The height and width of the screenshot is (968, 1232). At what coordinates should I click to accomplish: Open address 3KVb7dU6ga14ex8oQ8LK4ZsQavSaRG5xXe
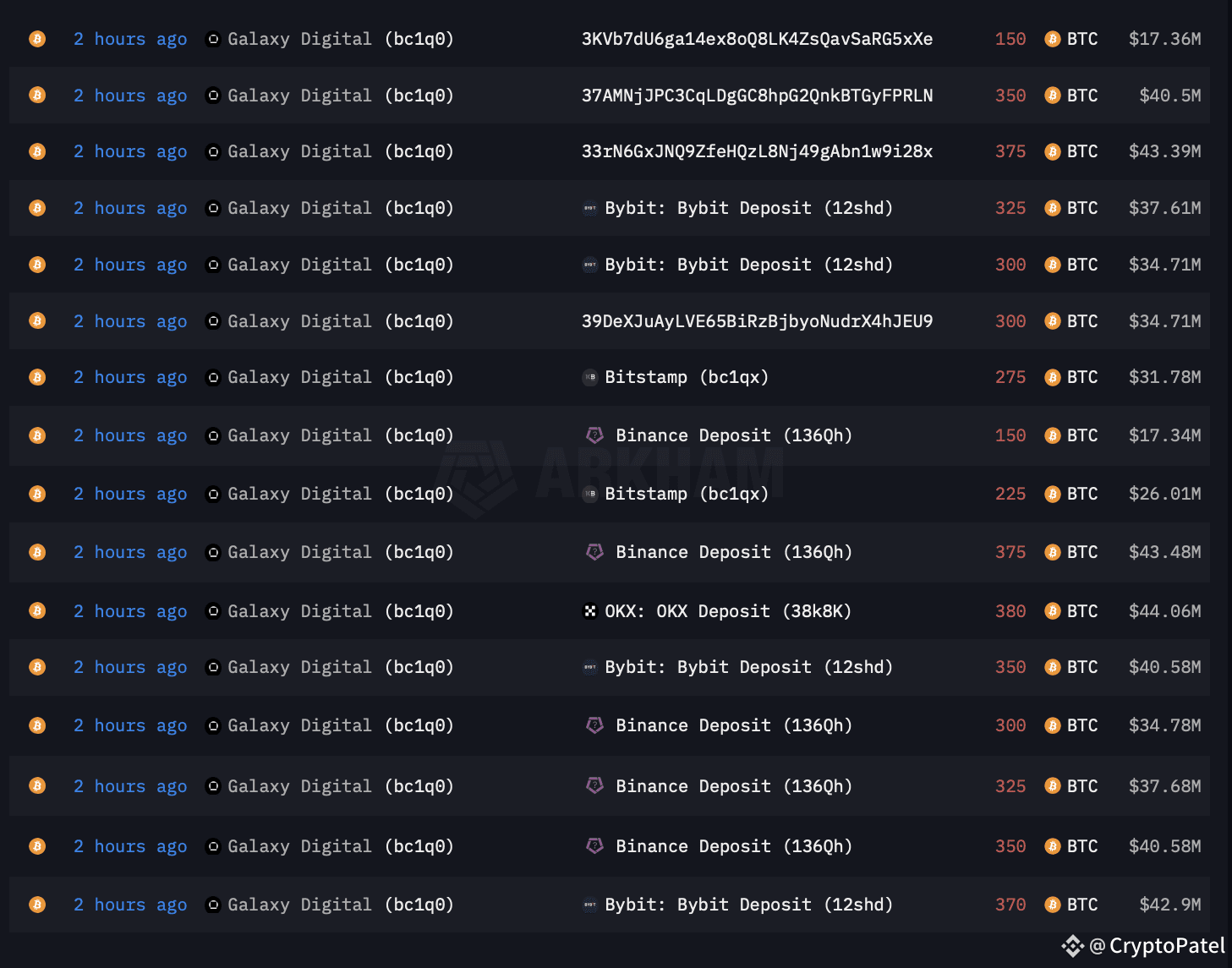click(x=757, y=39)
